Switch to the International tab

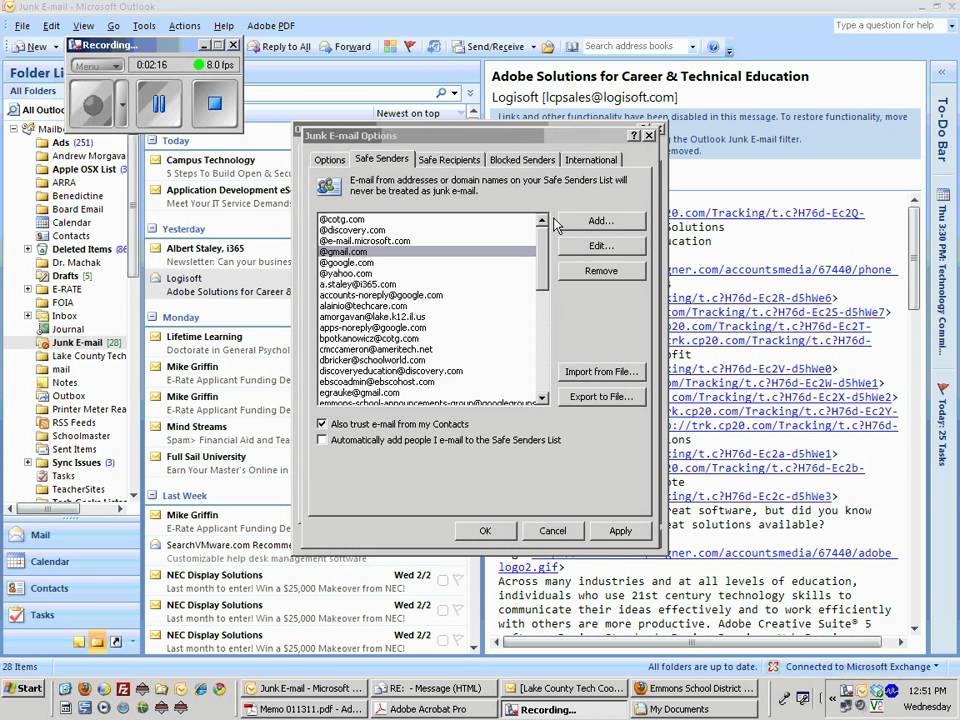tap(591, 160)
